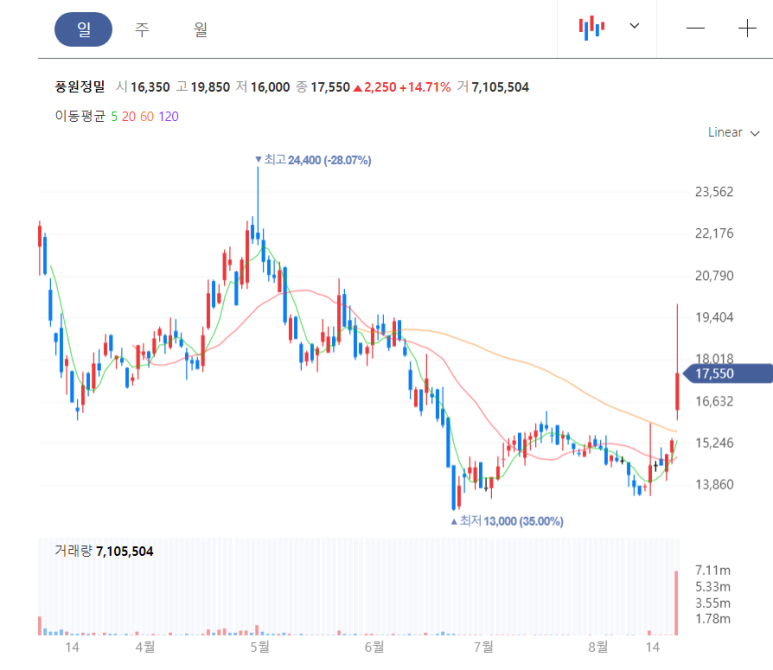Click the 최고 24,400 high marker
This screenshot has width=773, height=670.
(313, 160)
